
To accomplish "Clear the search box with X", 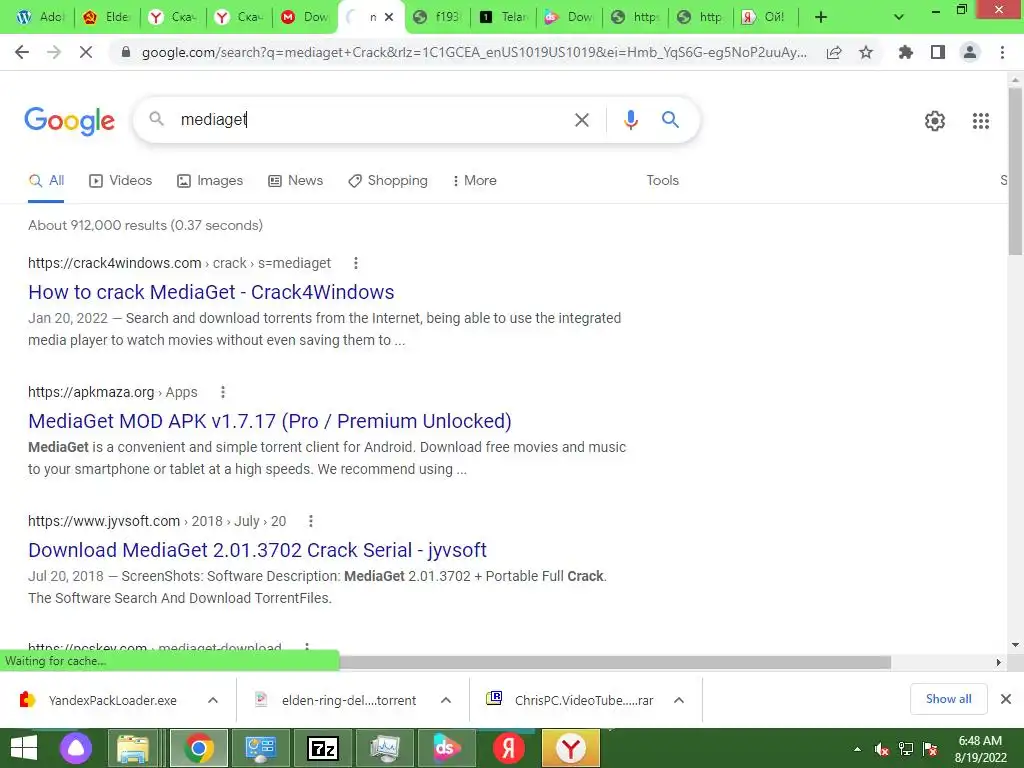I will (581, 120).
